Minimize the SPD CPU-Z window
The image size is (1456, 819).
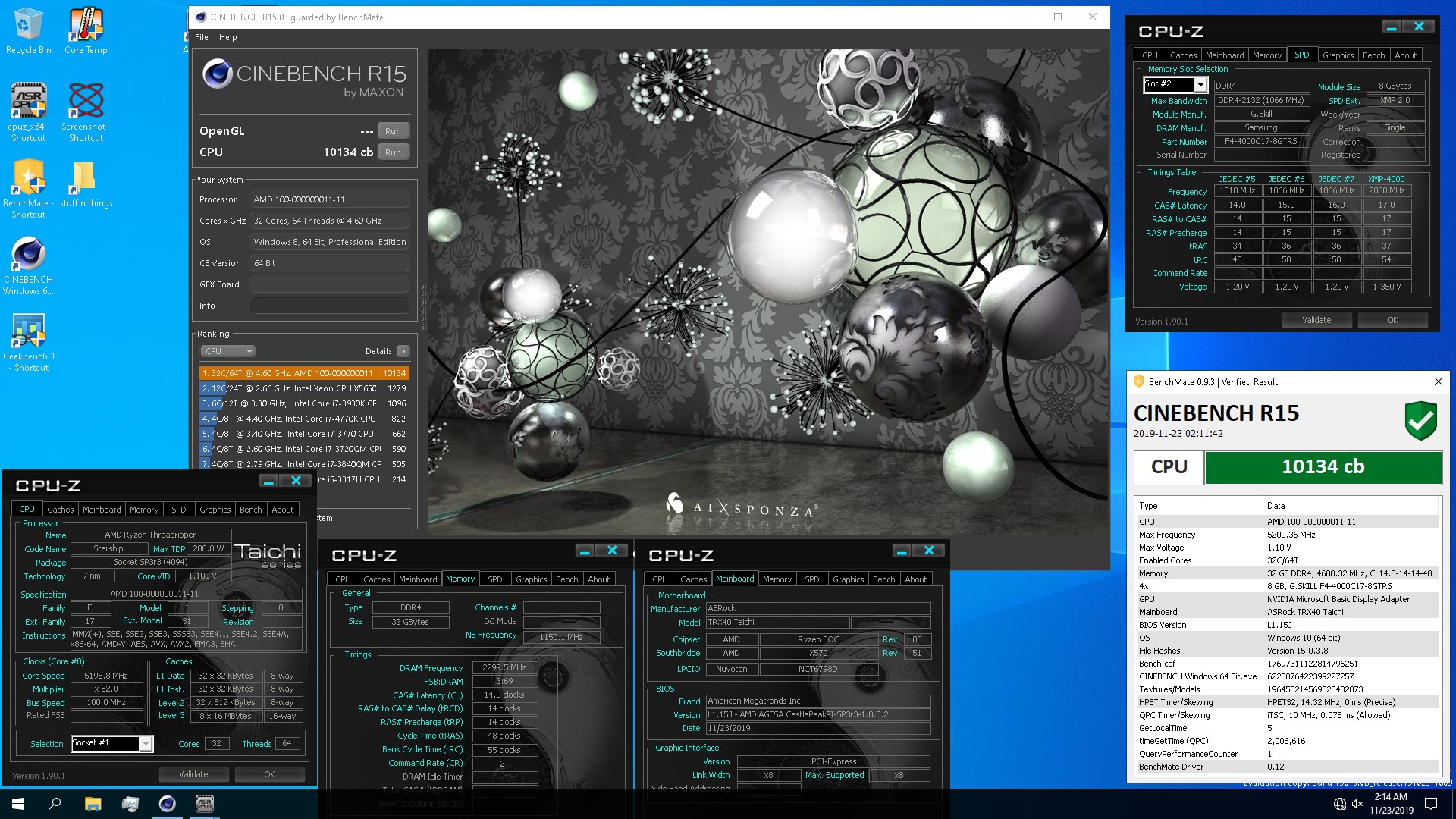(x=1392, y=27)
